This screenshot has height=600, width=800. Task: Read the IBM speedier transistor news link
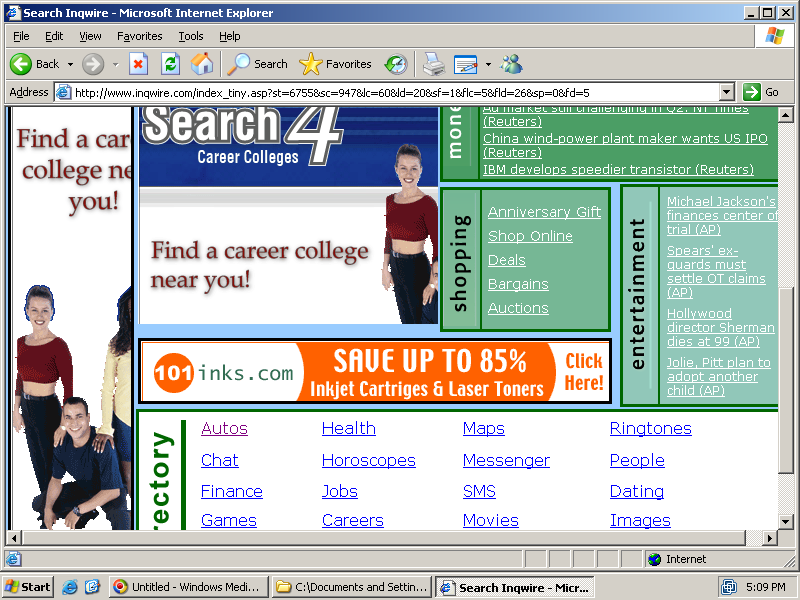[618, 169]
